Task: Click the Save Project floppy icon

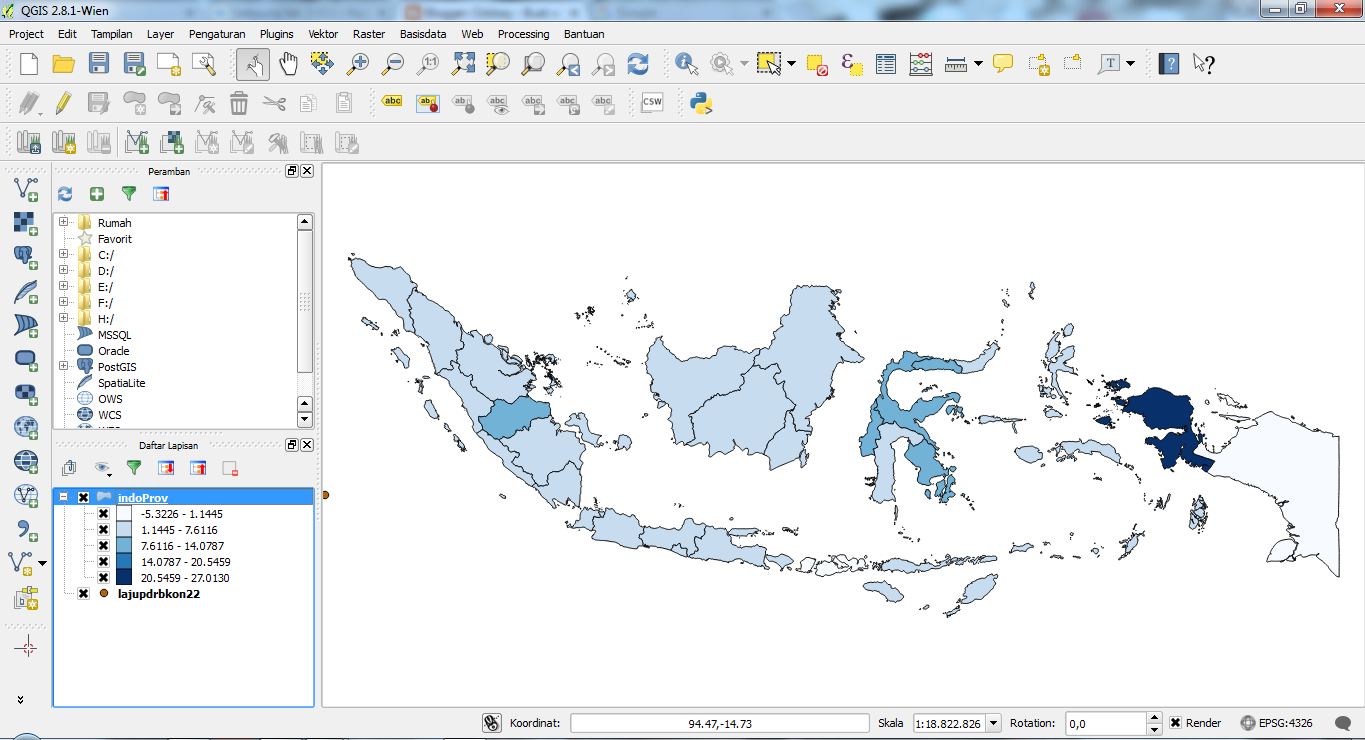Action: pyautogui.click(x=98, y=65)
